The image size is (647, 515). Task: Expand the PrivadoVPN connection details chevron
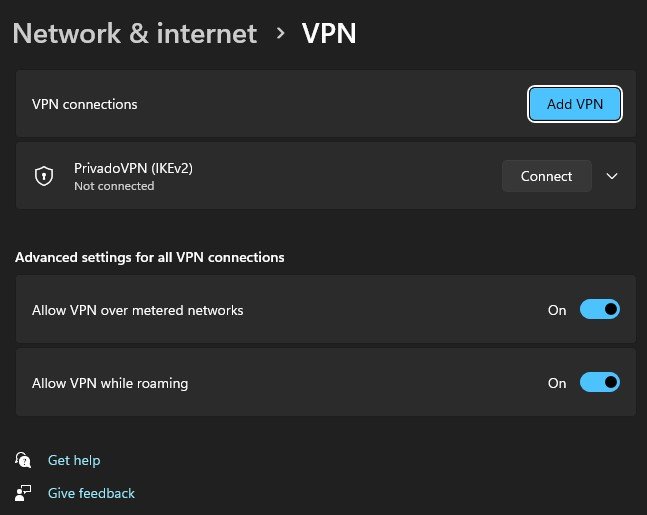[613, 176]
